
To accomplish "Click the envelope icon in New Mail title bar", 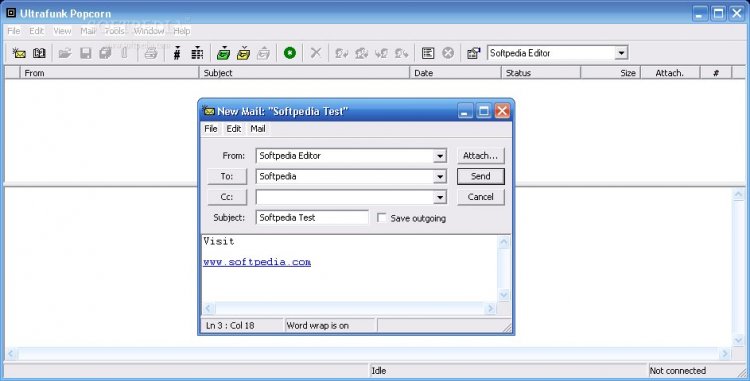I will 209,111.
